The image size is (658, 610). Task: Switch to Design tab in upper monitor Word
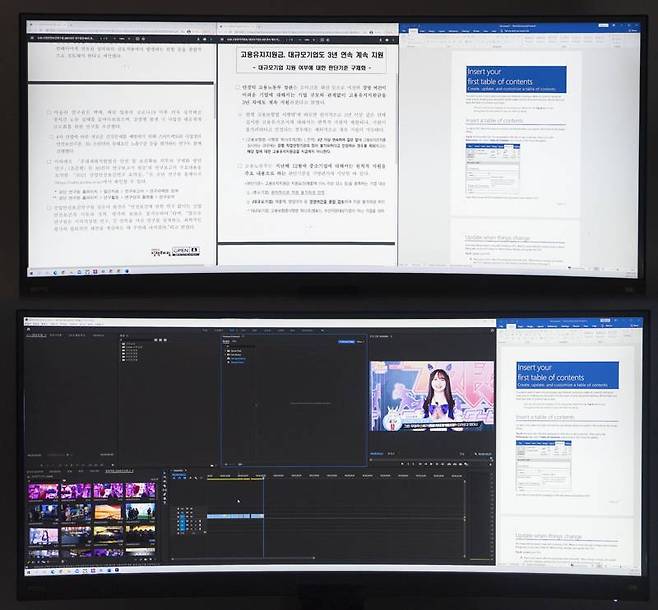click(432, 31)
